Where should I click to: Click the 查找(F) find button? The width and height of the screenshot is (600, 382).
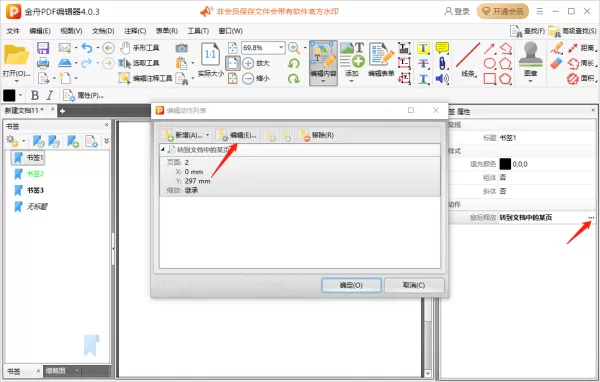[x=528, y=31]
